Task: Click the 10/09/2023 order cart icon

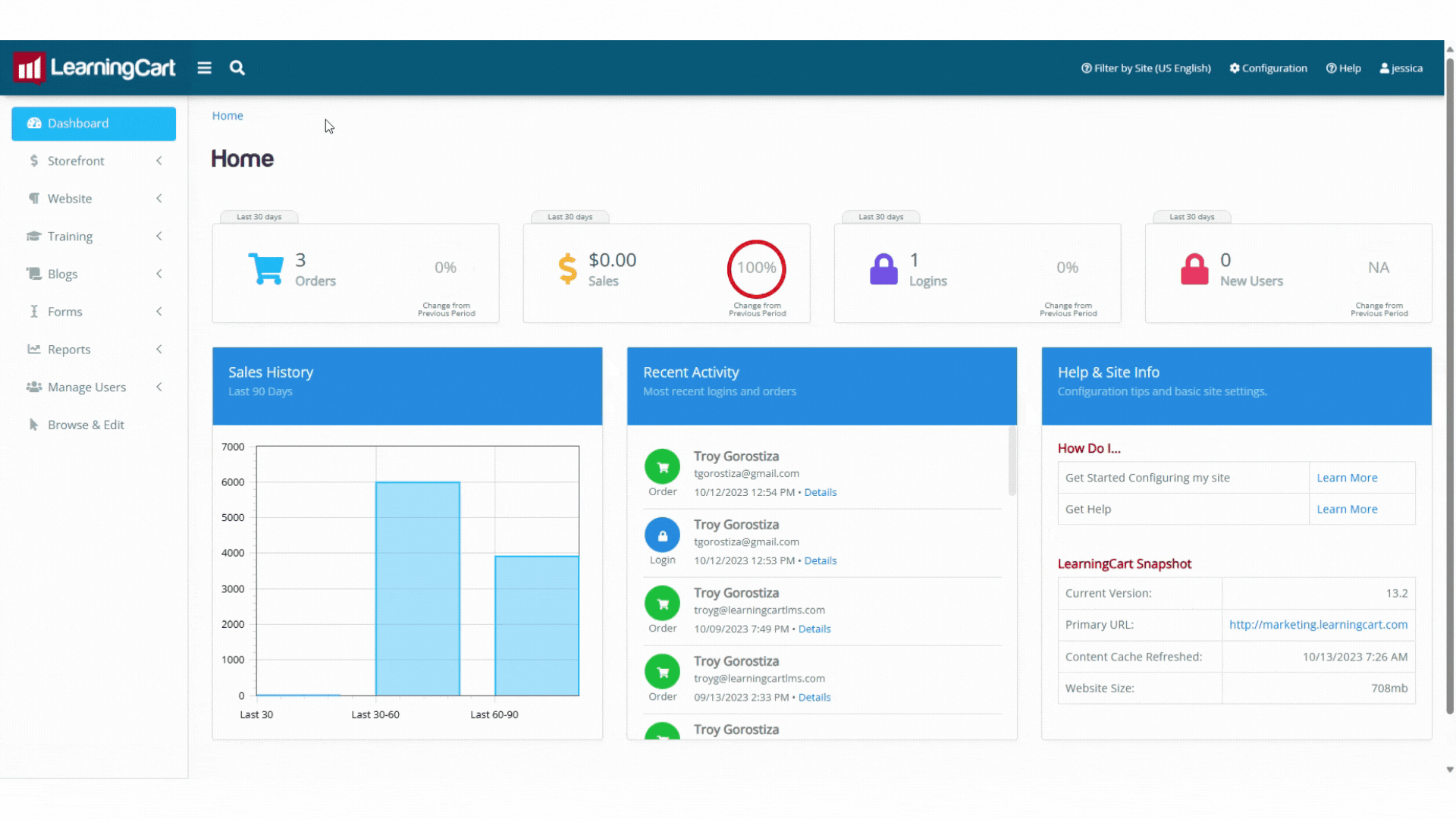Action: [662, 603]
